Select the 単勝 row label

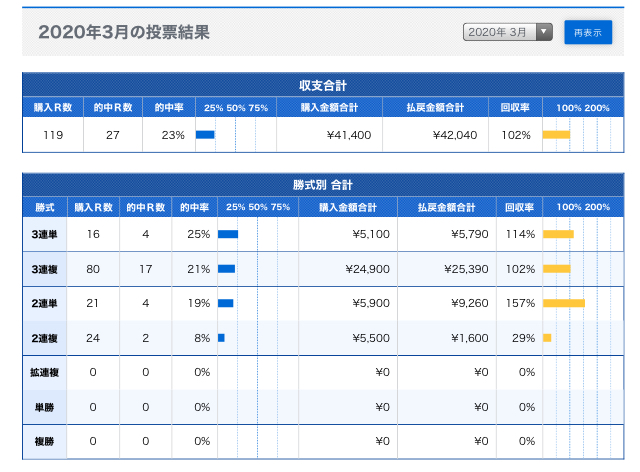coord(44,407)
